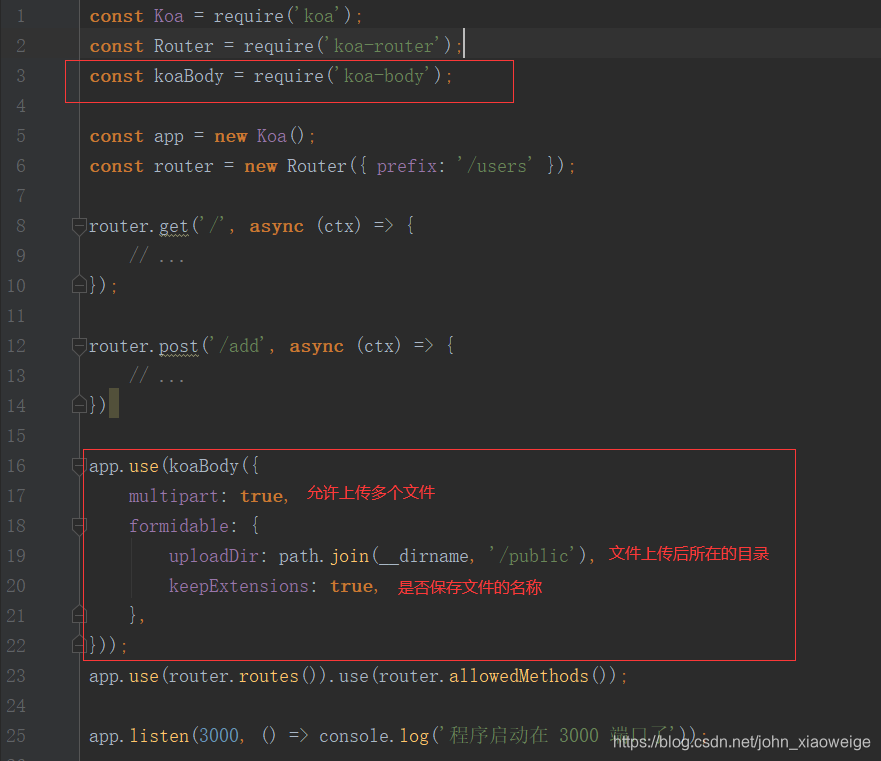Viewport: 881px width, 761px height.
Task: Click Koa() constructor call on line 5
Action: [x=281, y=135]
